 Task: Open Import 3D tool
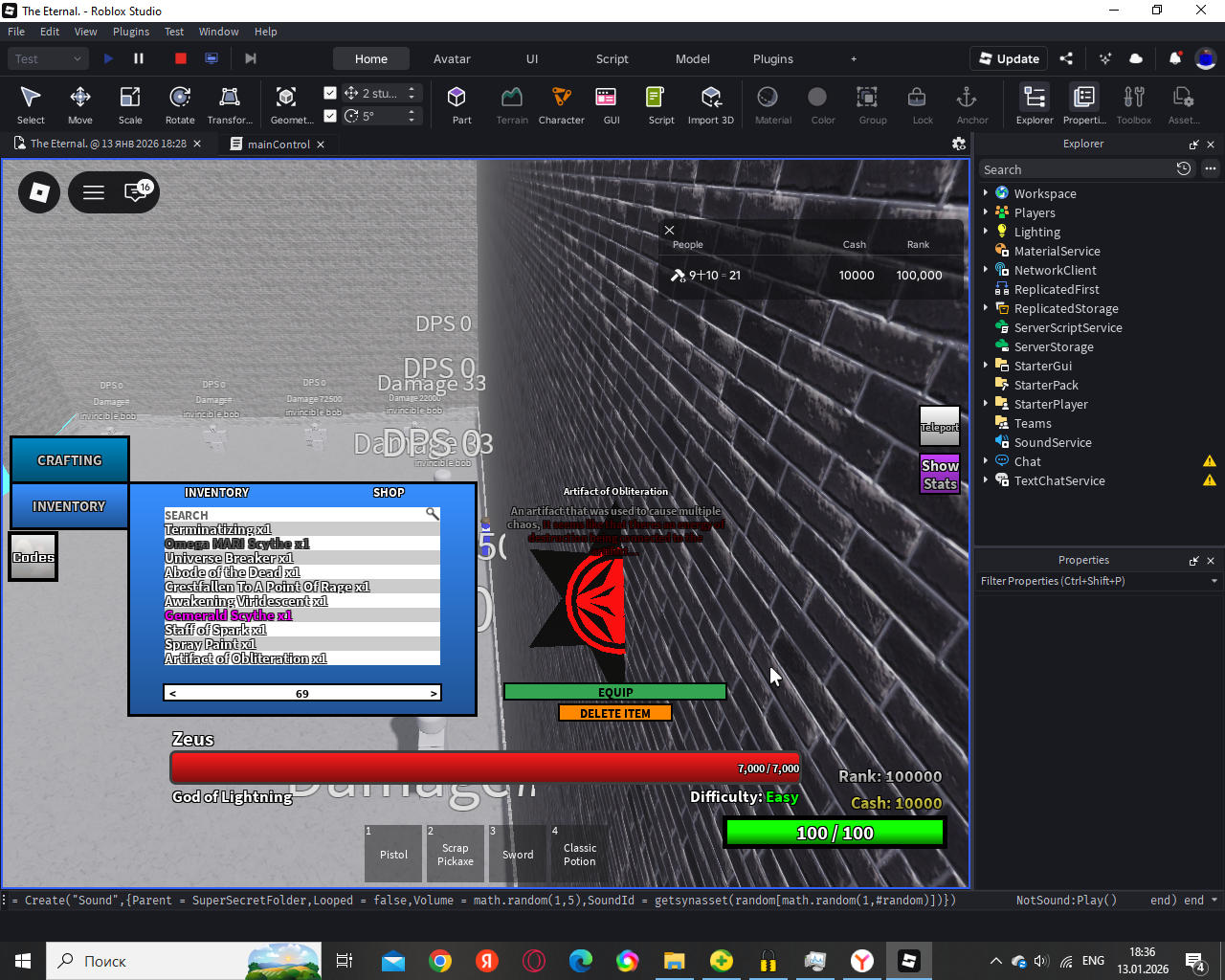coord(711,104)
